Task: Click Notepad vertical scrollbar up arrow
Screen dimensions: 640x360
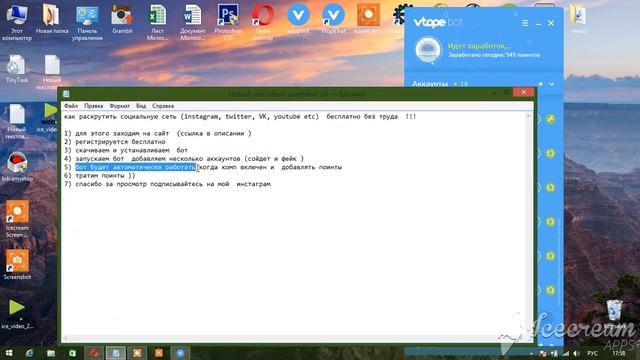Action: pyautogui.click(x=529, y=116)
